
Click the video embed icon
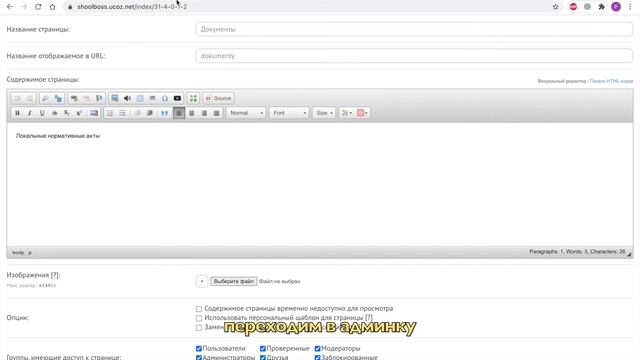coord(177,98)
